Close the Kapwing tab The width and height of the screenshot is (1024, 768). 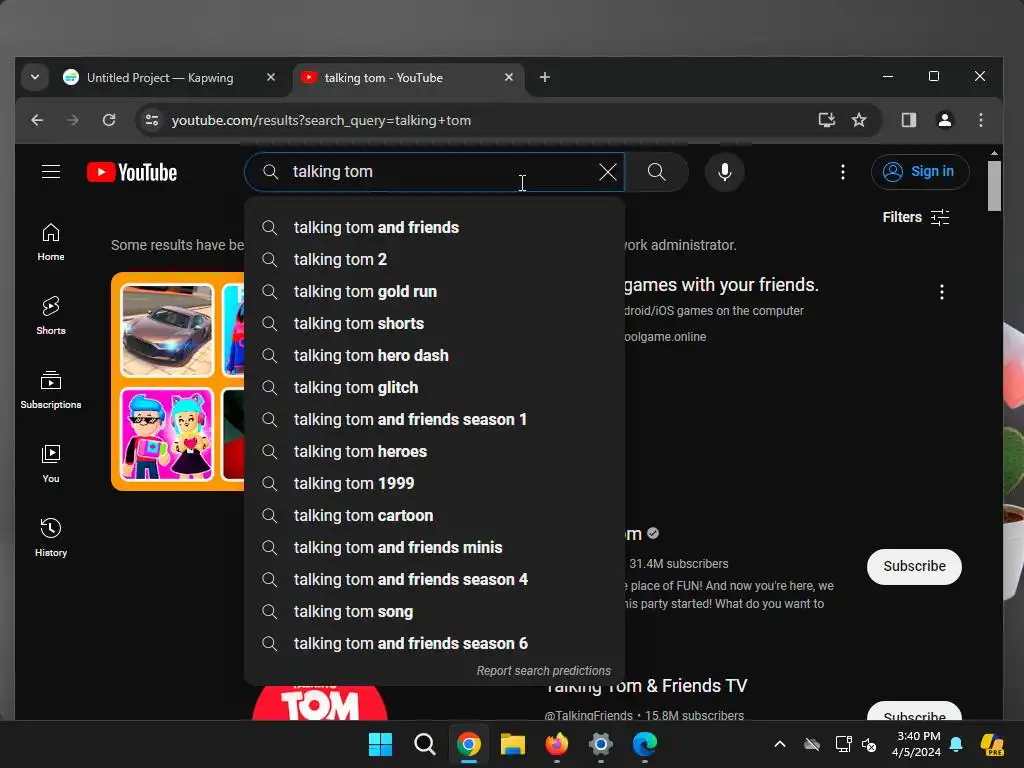click(271, 78)
